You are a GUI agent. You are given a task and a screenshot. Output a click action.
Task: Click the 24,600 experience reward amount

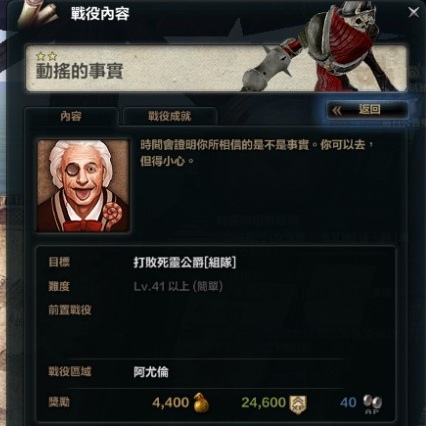(264, 403)
